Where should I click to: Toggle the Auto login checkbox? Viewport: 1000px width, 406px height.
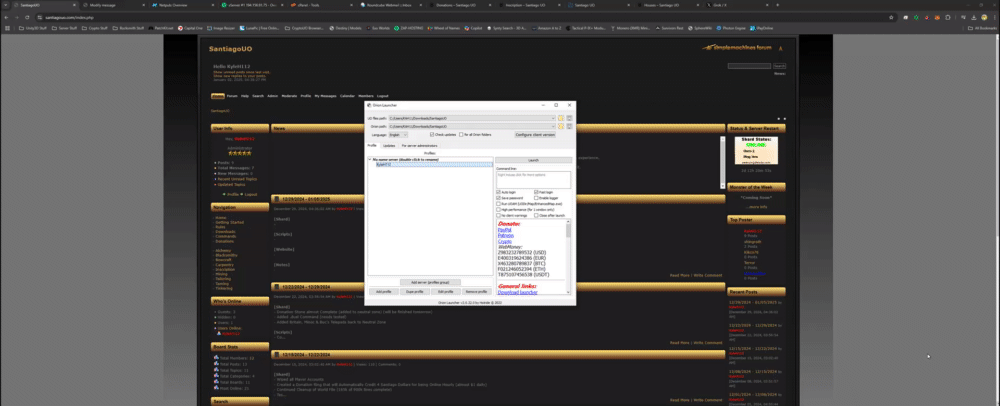click(x=499, y=192)
